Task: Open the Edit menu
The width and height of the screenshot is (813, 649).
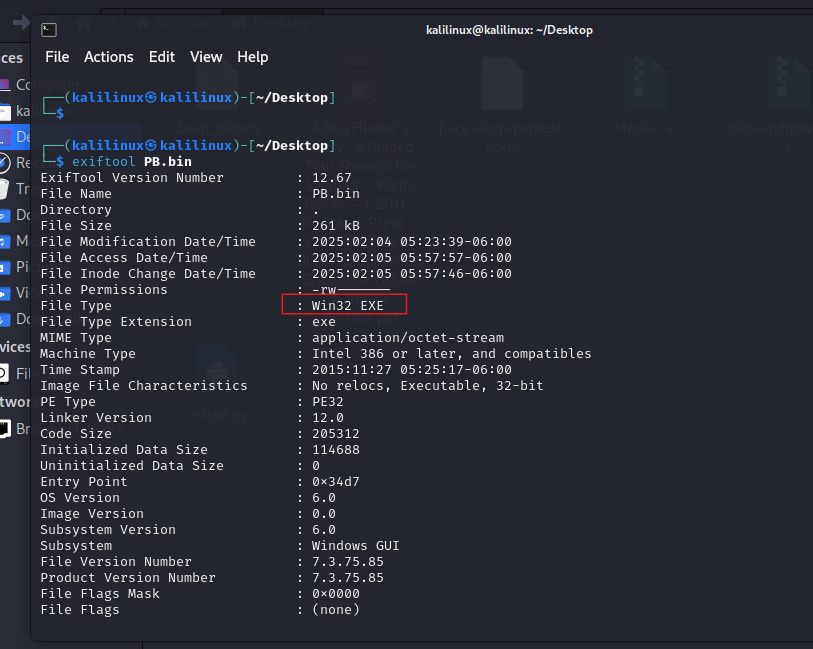Action: pyautogui.click(x=162, y=57)
